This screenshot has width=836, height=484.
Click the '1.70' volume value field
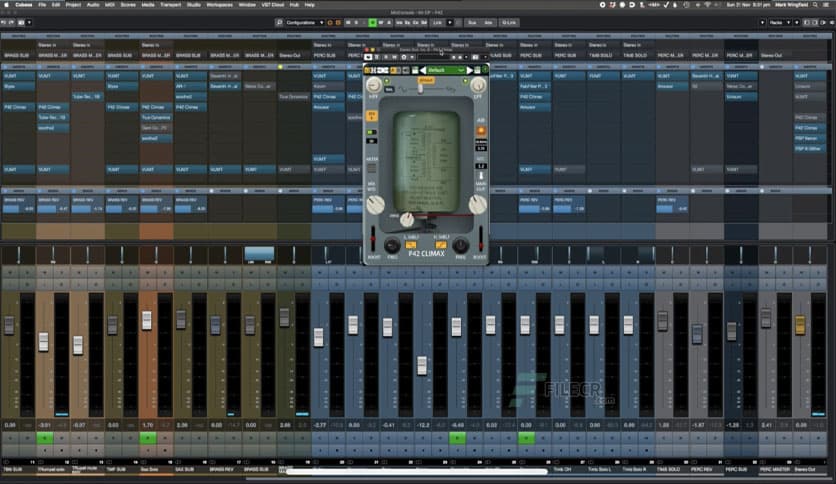148,425
